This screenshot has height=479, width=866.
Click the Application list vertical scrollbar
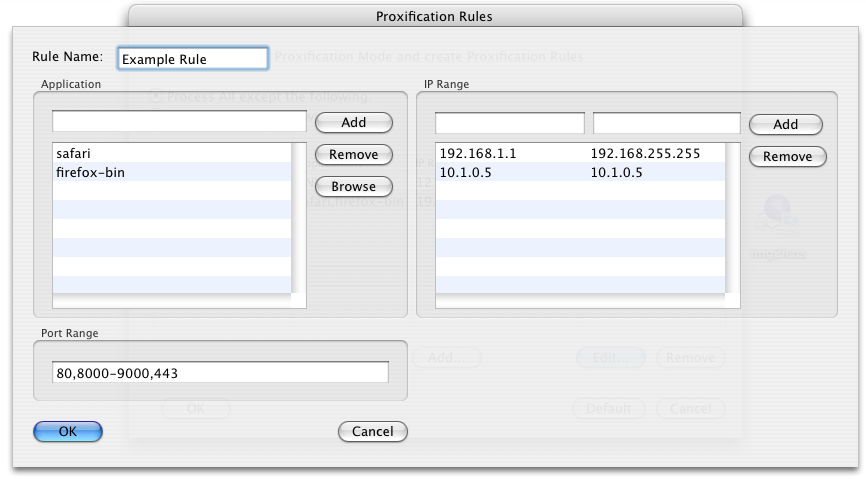tap(298, 225)
